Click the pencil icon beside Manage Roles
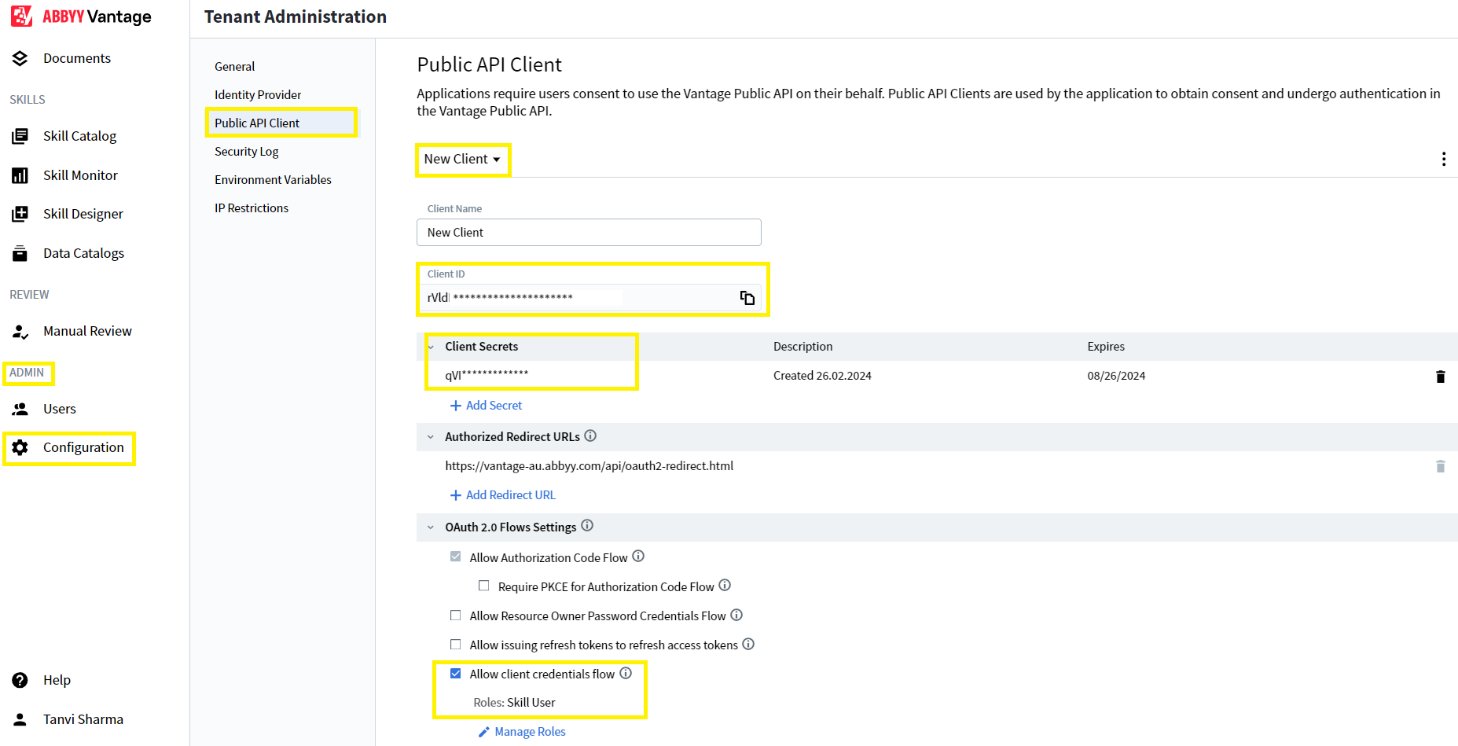1458x746 pixels. (484, 732)
